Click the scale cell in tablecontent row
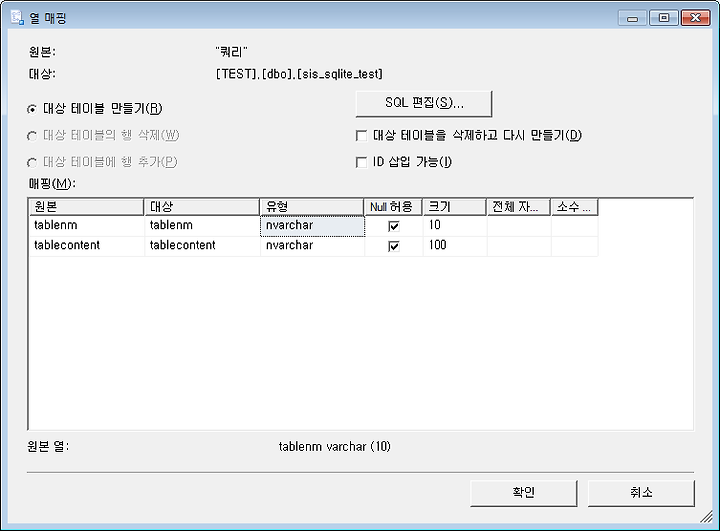Screen dimensions: 720x531 [x=574, y=246]
